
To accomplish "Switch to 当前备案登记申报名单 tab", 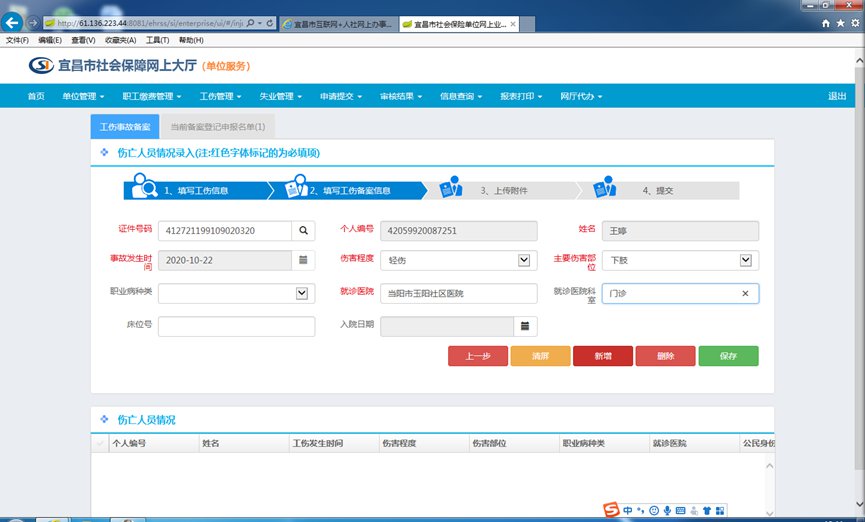I will (x=217, y=127).
